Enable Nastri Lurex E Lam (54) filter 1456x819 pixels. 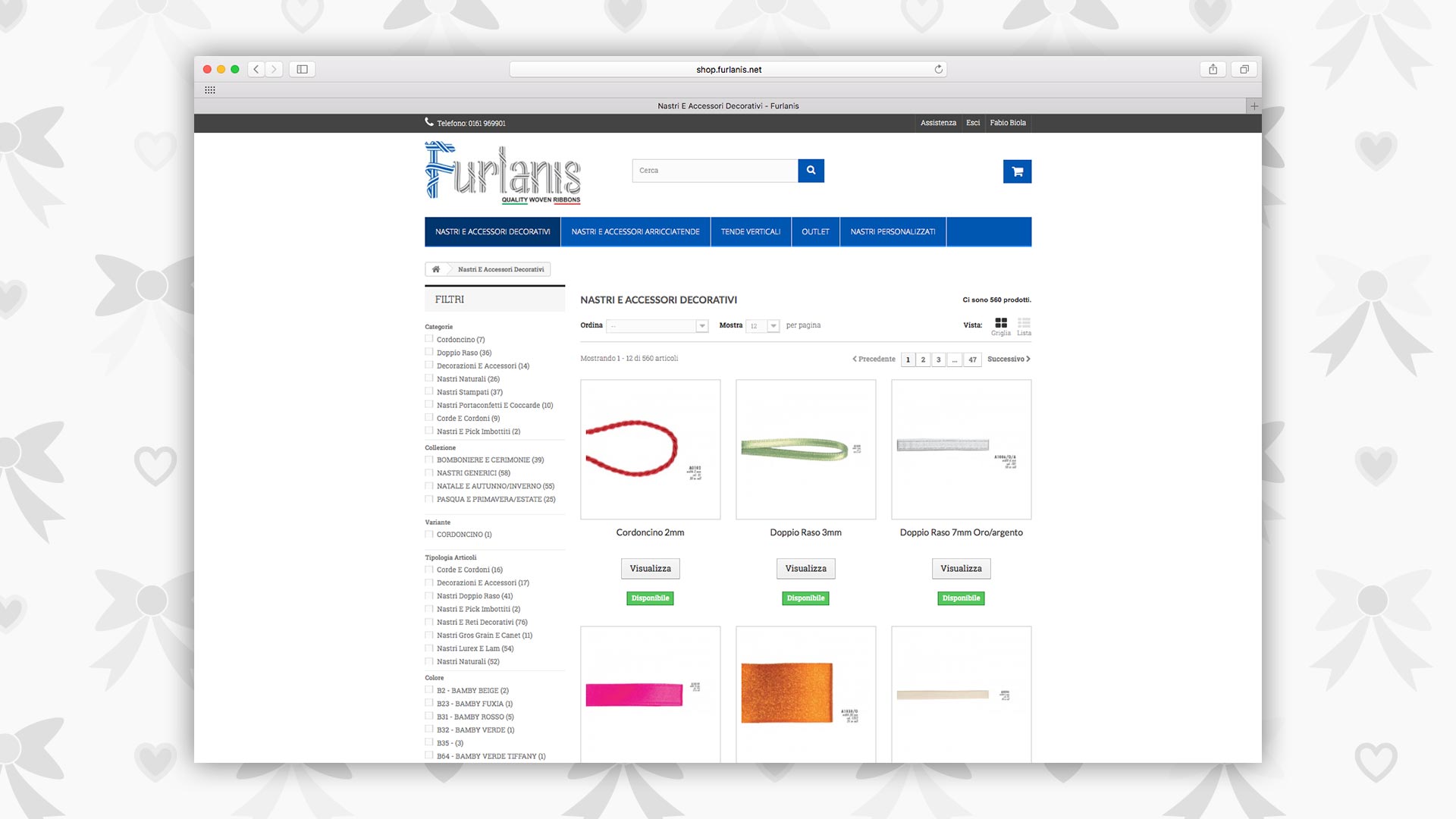pos(429,648)
